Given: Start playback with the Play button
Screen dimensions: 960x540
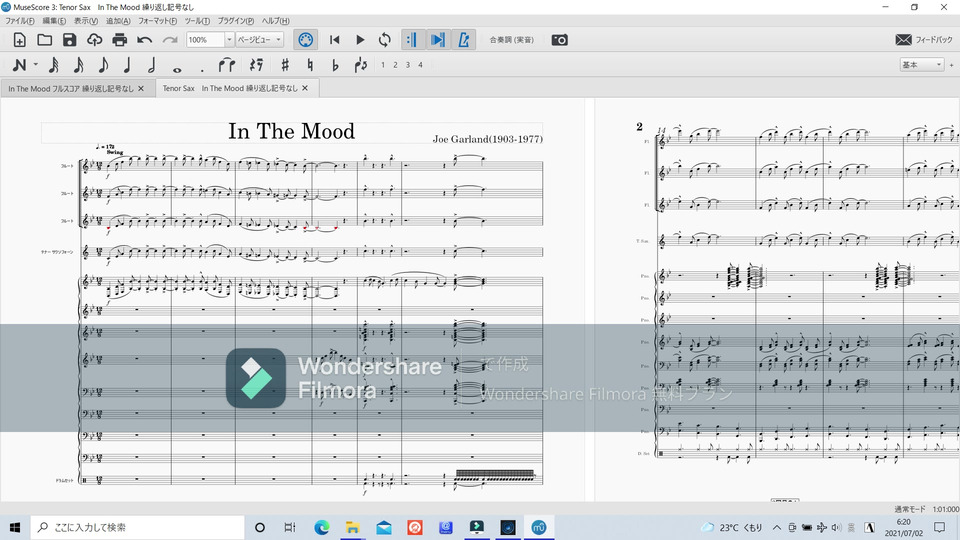Looking at the screenshot, I should coord(360,40).
